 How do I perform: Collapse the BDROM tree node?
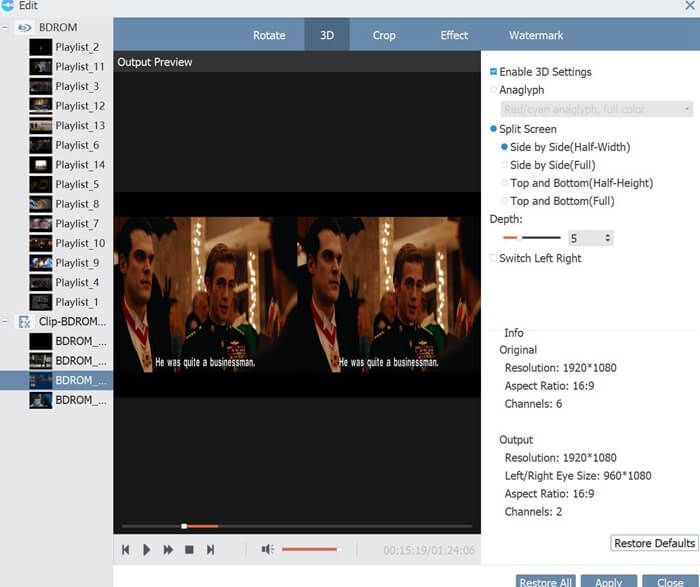click(4, 28)
